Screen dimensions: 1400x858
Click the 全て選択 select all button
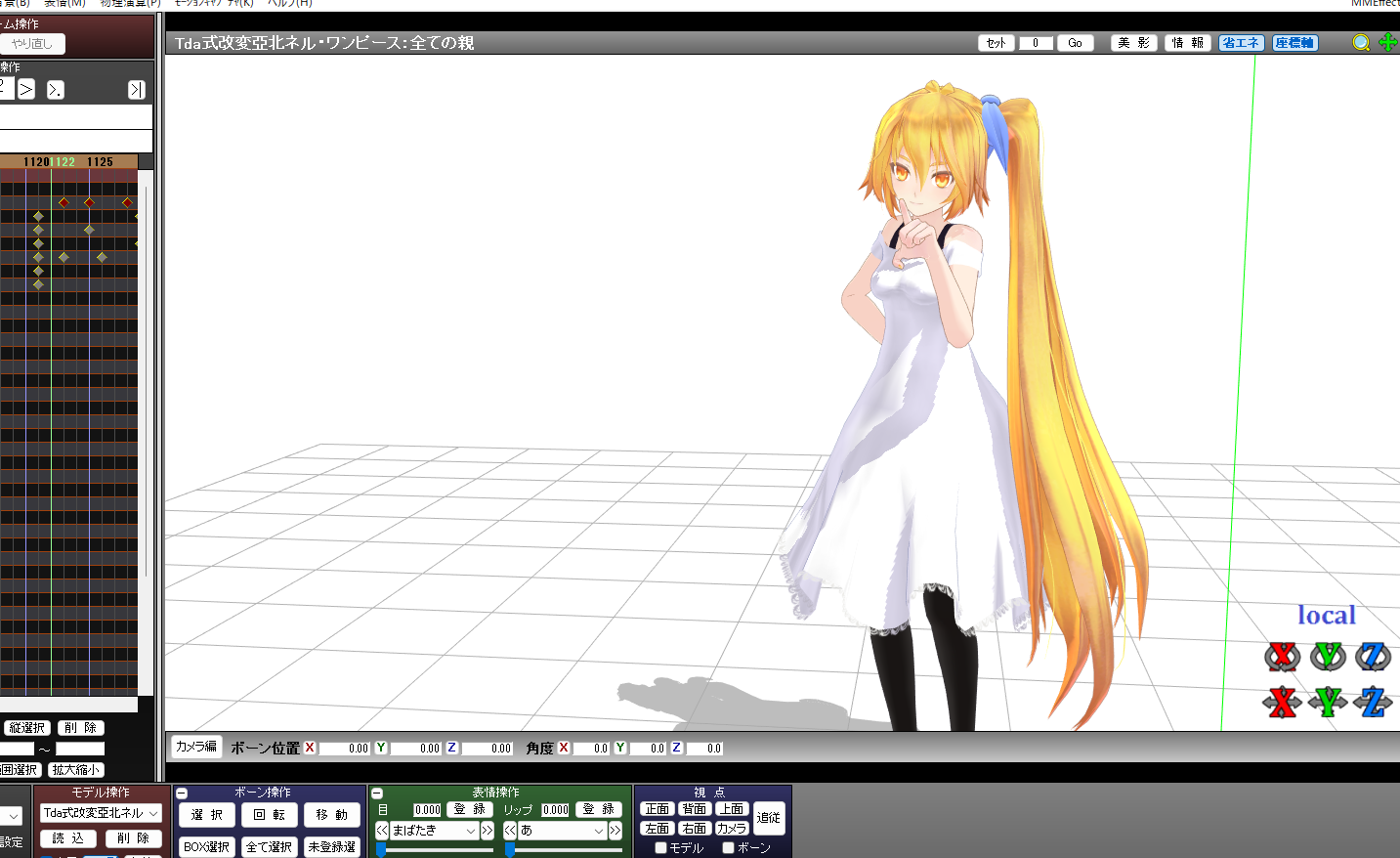coord(270,847)
